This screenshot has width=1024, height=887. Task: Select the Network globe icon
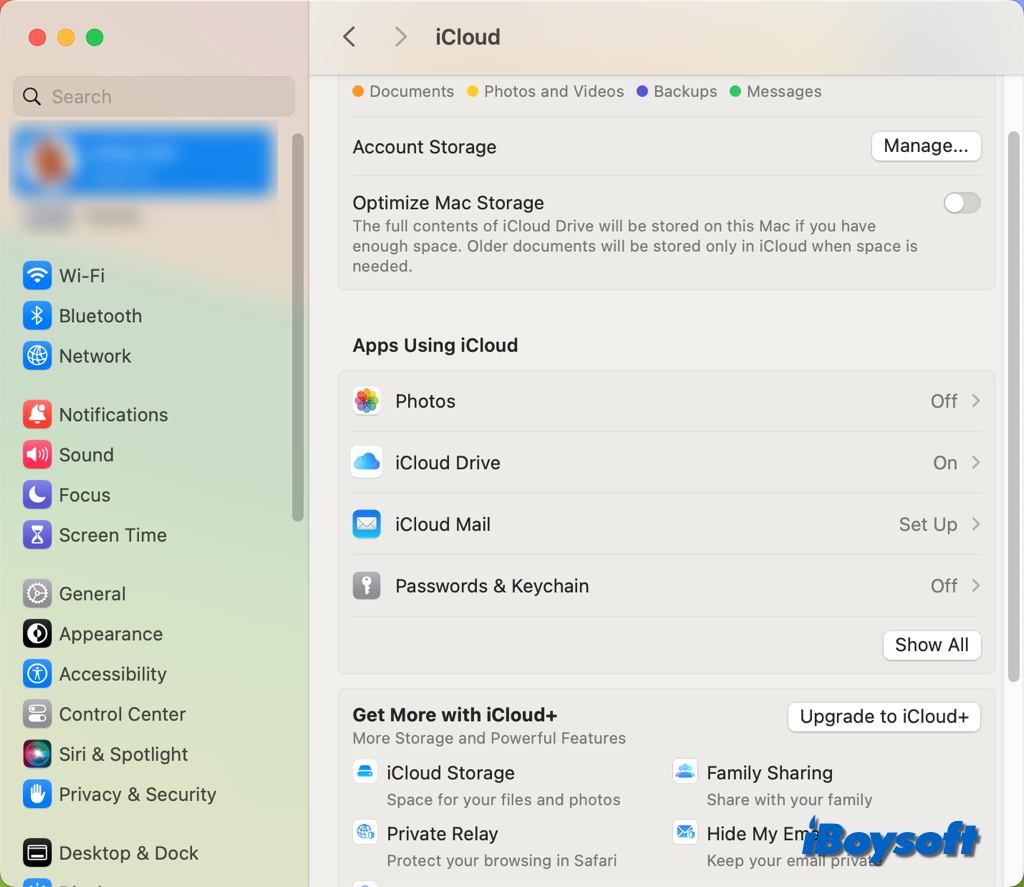coord(37,356)
